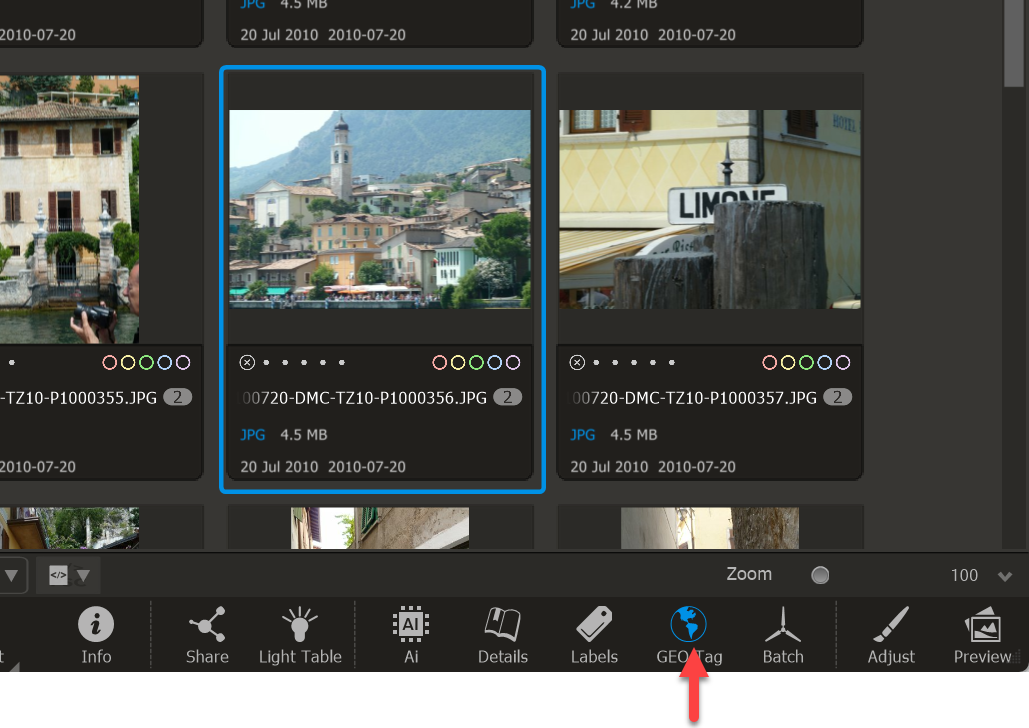Click filename 00720-DMC-TZ10-P1000357.JPG
The width and height of the screenshot is (1029, 728).
coord(695,398)
